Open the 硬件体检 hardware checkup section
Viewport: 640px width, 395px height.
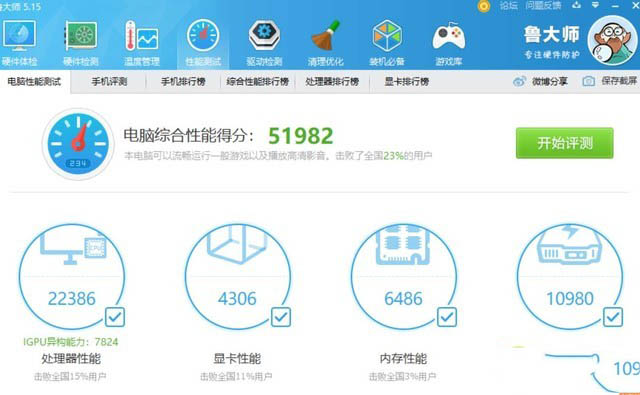click(x=19, y=43)
